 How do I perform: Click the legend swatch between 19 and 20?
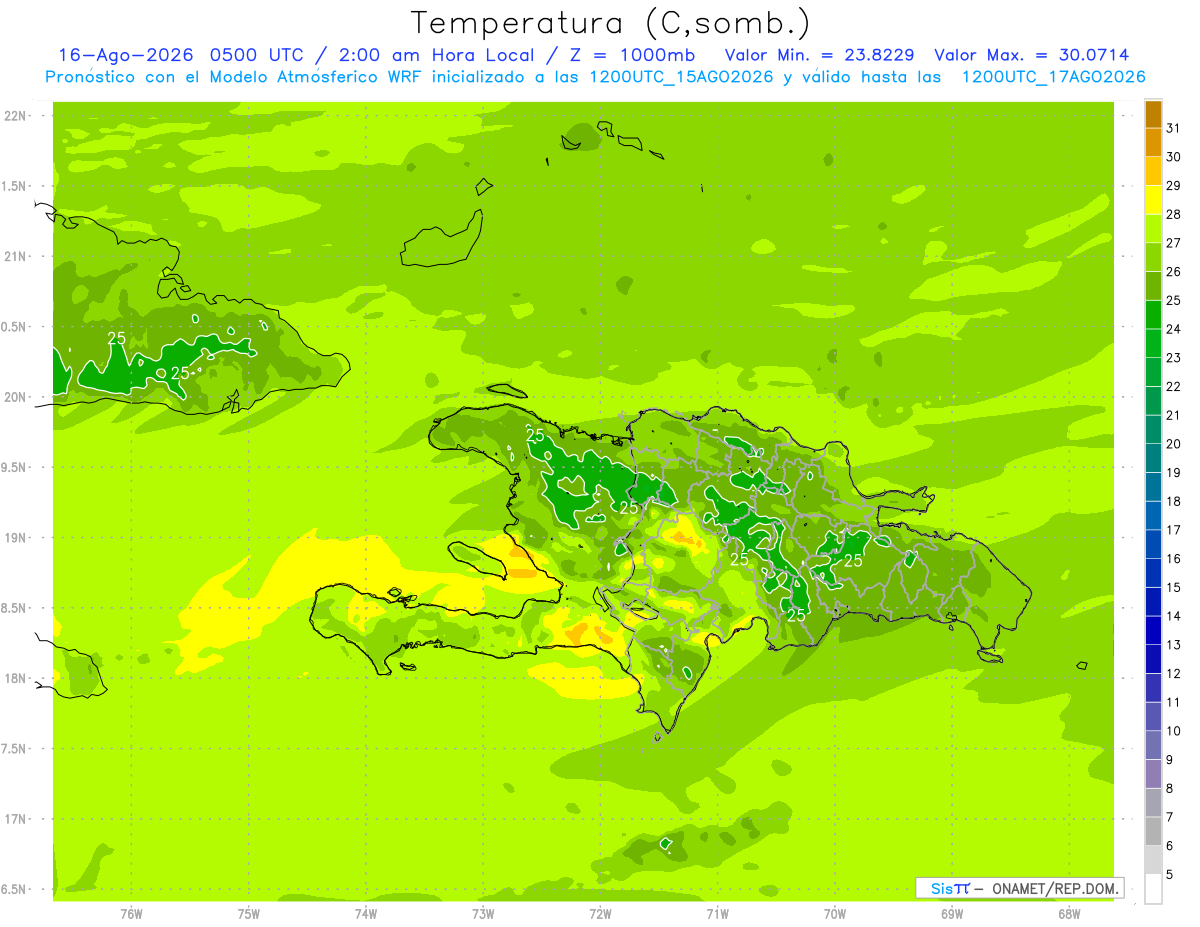(1153, 458)
